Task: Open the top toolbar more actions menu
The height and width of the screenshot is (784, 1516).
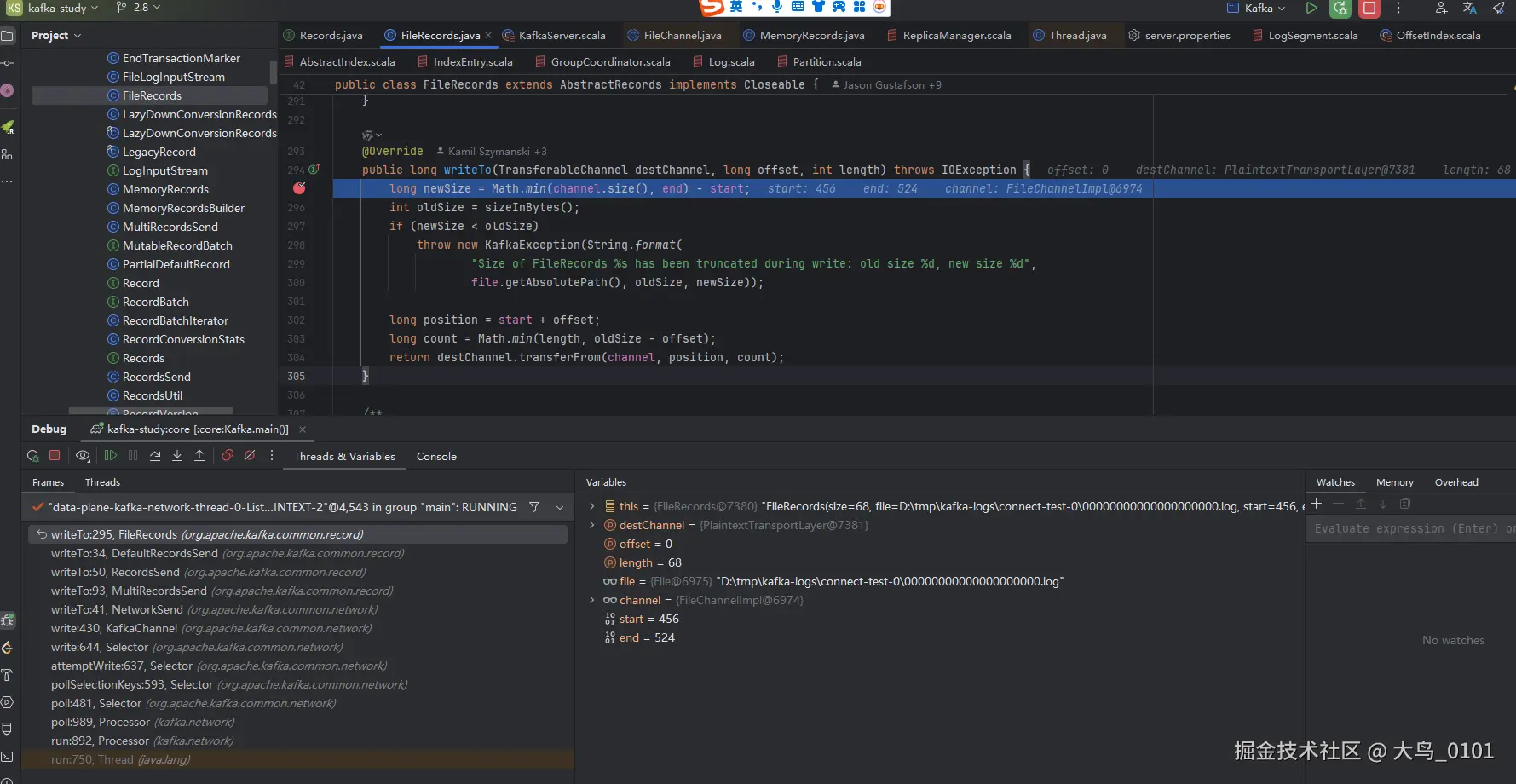Action: 1398,9
